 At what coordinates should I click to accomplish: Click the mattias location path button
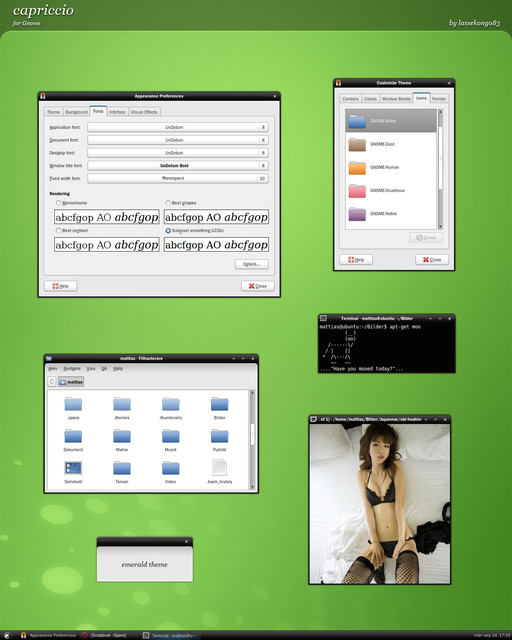pos(71,382)
